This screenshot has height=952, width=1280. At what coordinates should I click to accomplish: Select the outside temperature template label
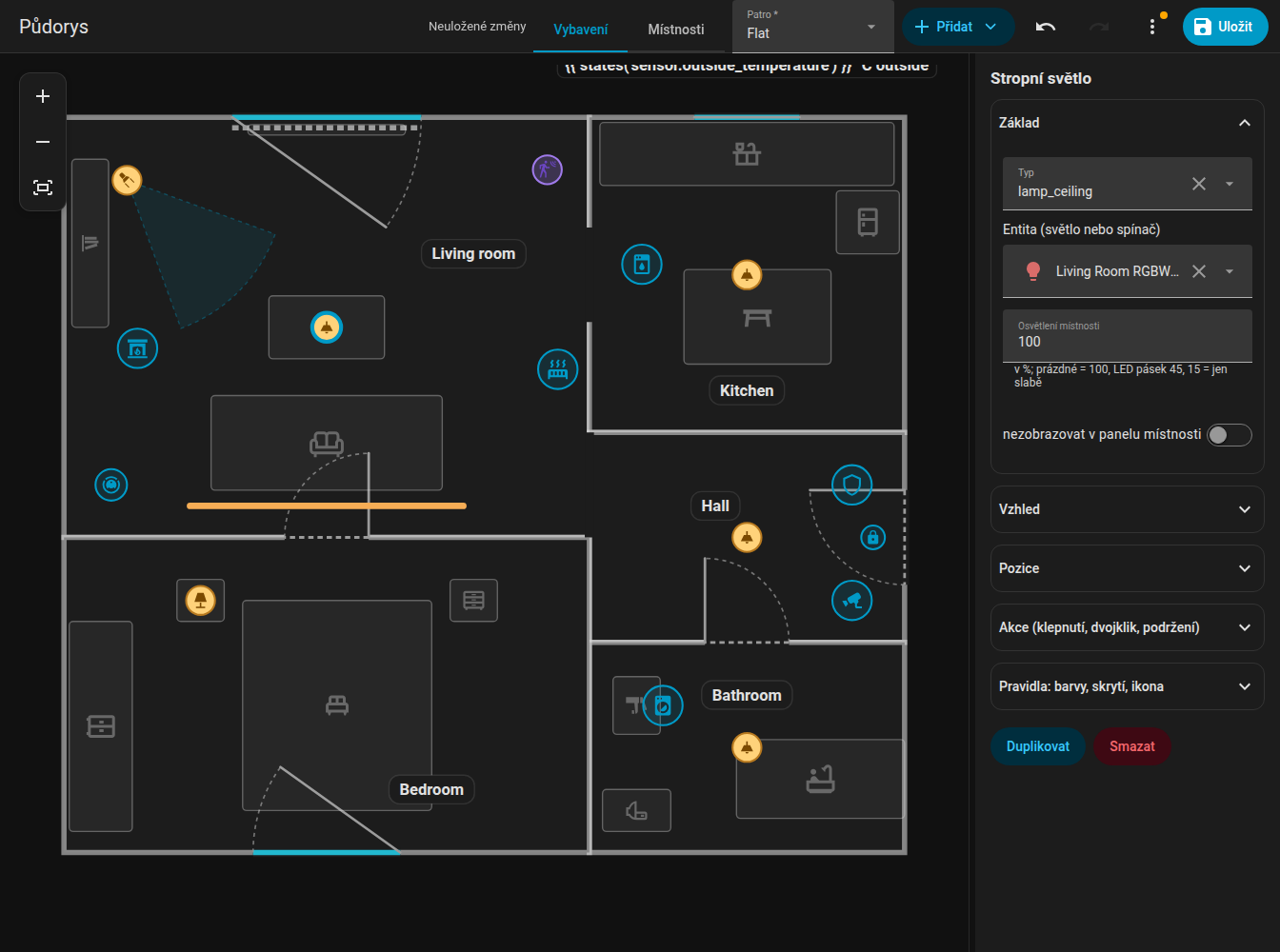coord(747,67)
